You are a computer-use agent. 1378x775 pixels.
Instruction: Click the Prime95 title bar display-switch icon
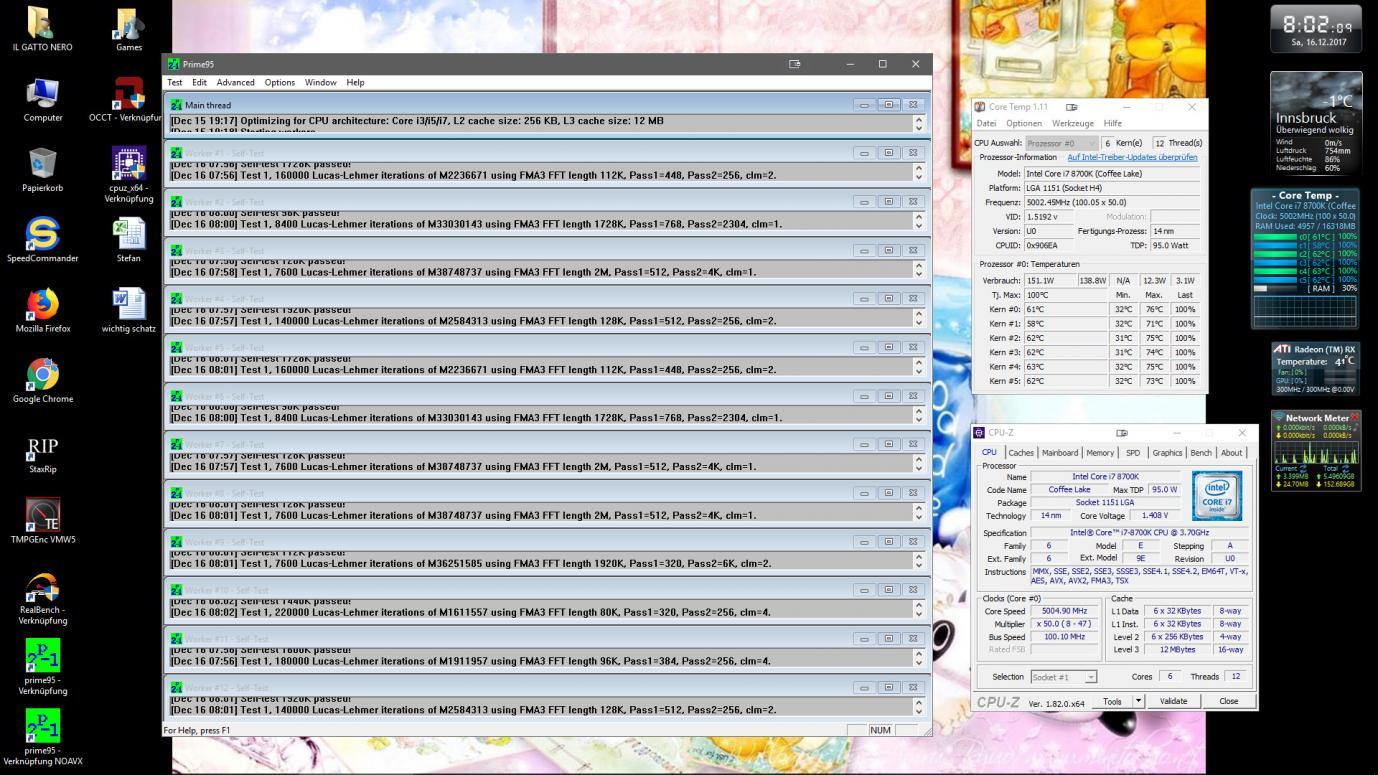tap(795, 64)
